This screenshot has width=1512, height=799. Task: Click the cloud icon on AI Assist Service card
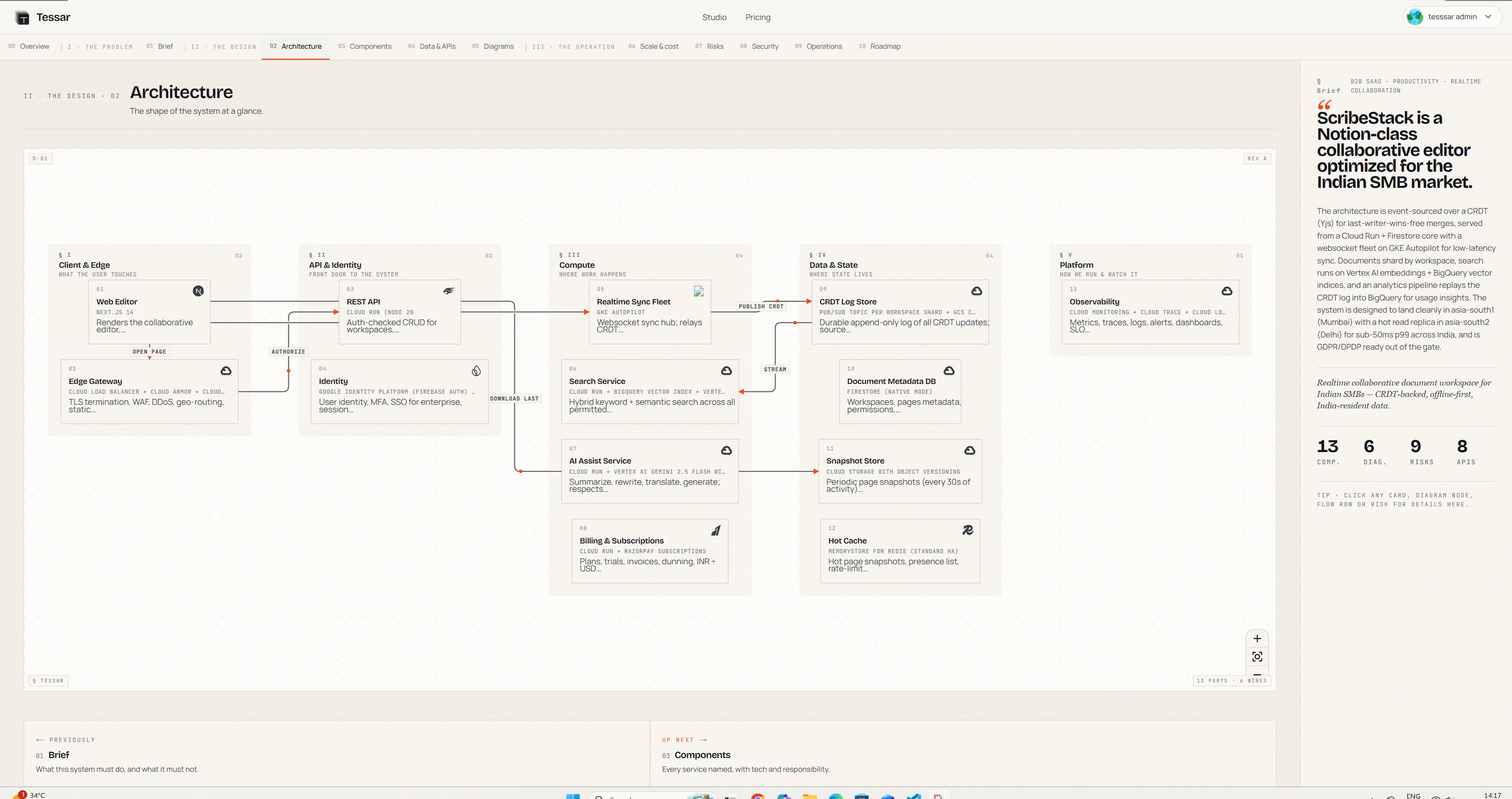[x=726, y=450]
